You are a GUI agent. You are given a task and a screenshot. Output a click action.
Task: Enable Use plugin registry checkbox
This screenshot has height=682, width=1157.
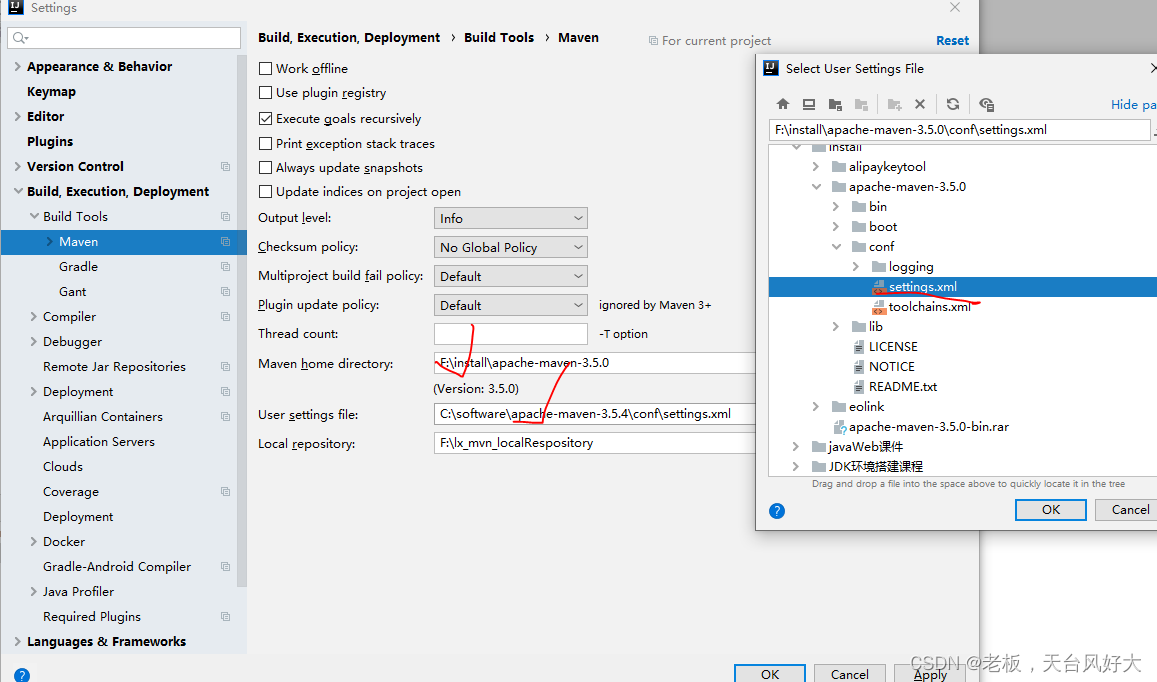tap(266, 93)
